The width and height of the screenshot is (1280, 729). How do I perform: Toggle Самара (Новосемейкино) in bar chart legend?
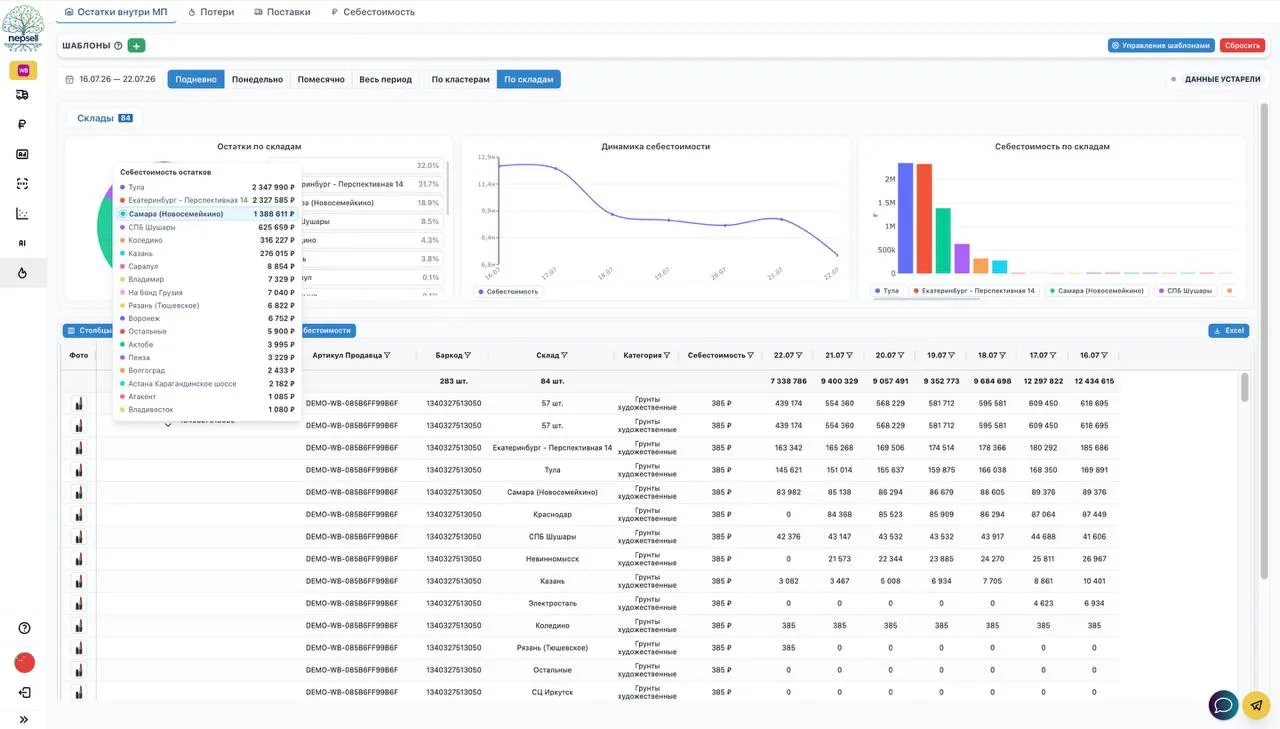pyautogui.click(x=1099, y=291)
